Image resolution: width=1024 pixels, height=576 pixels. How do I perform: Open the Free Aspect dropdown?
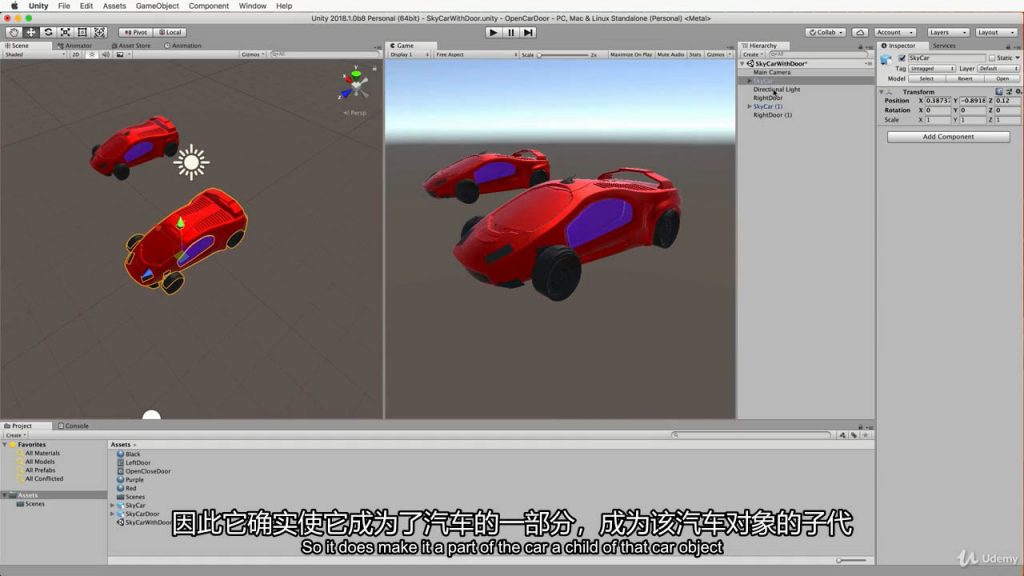point(476,55)
